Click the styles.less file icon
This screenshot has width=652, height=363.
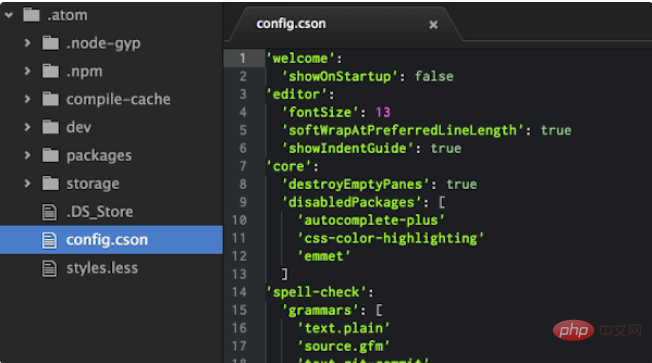point(49,268)
